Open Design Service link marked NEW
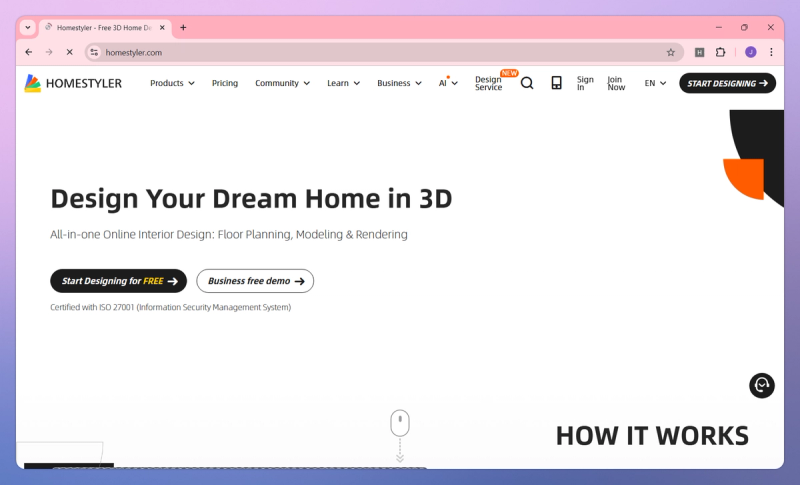 click(x=489, y=83)
